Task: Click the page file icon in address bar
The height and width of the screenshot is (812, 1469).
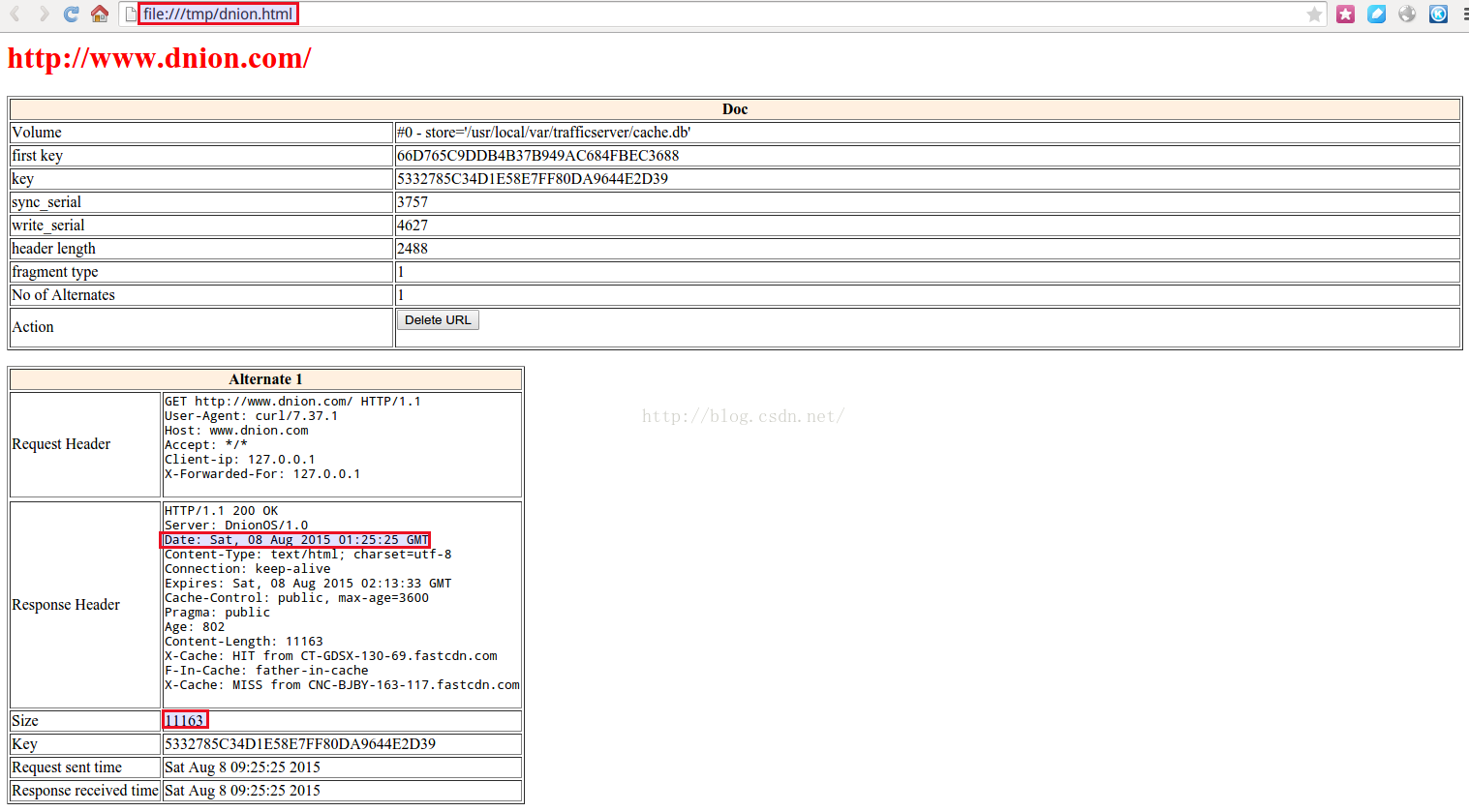Action: [131, 14]
